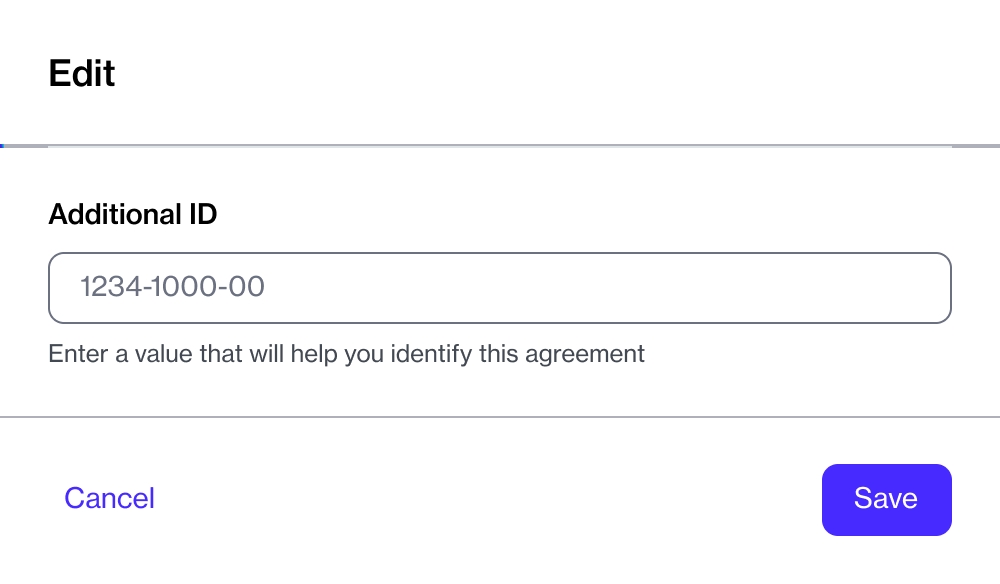1000x584 pixels.
Task: Click the empty right side of ID field
Action: [800, 288]
